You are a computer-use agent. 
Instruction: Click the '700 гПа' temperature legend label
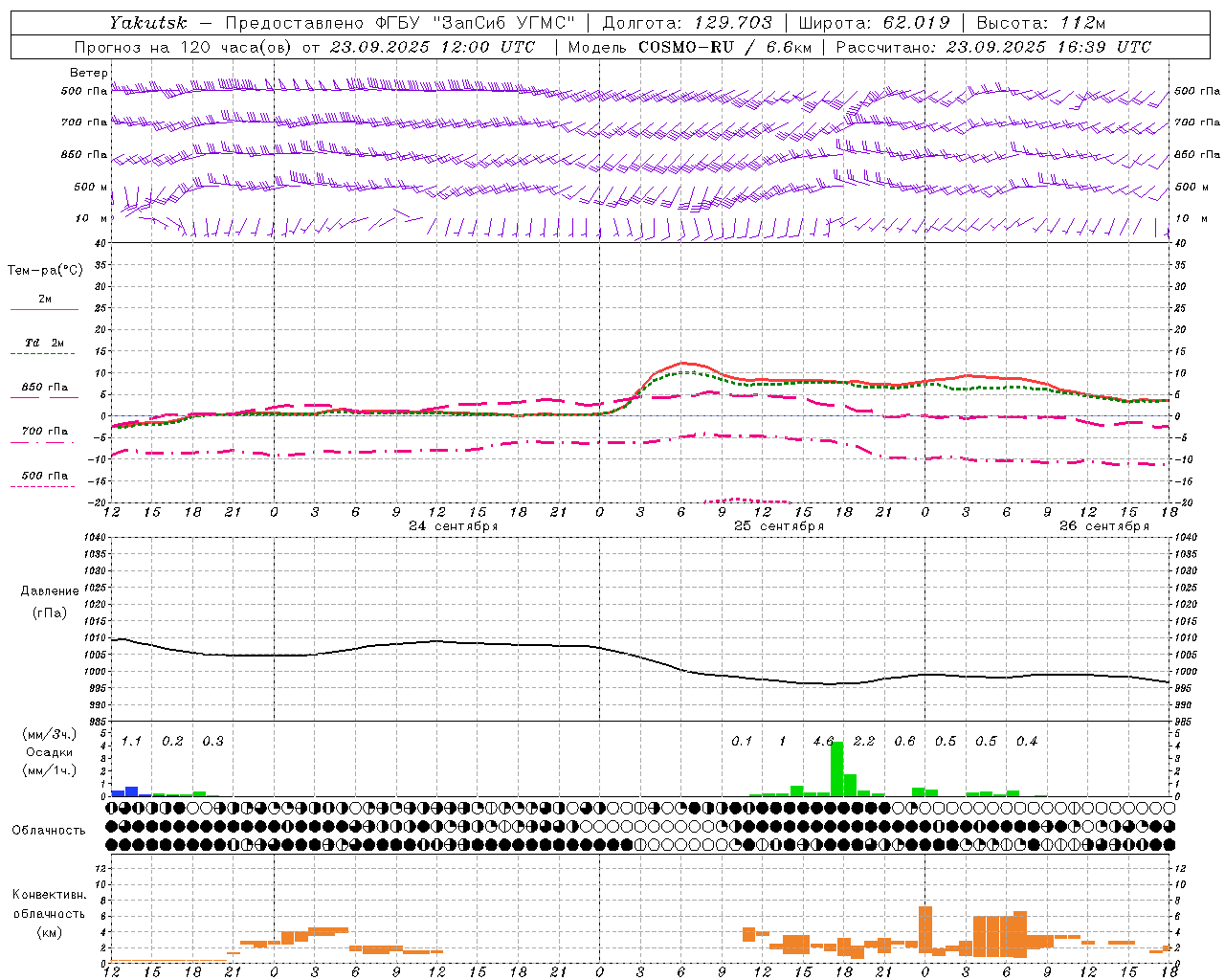[45, 431]
